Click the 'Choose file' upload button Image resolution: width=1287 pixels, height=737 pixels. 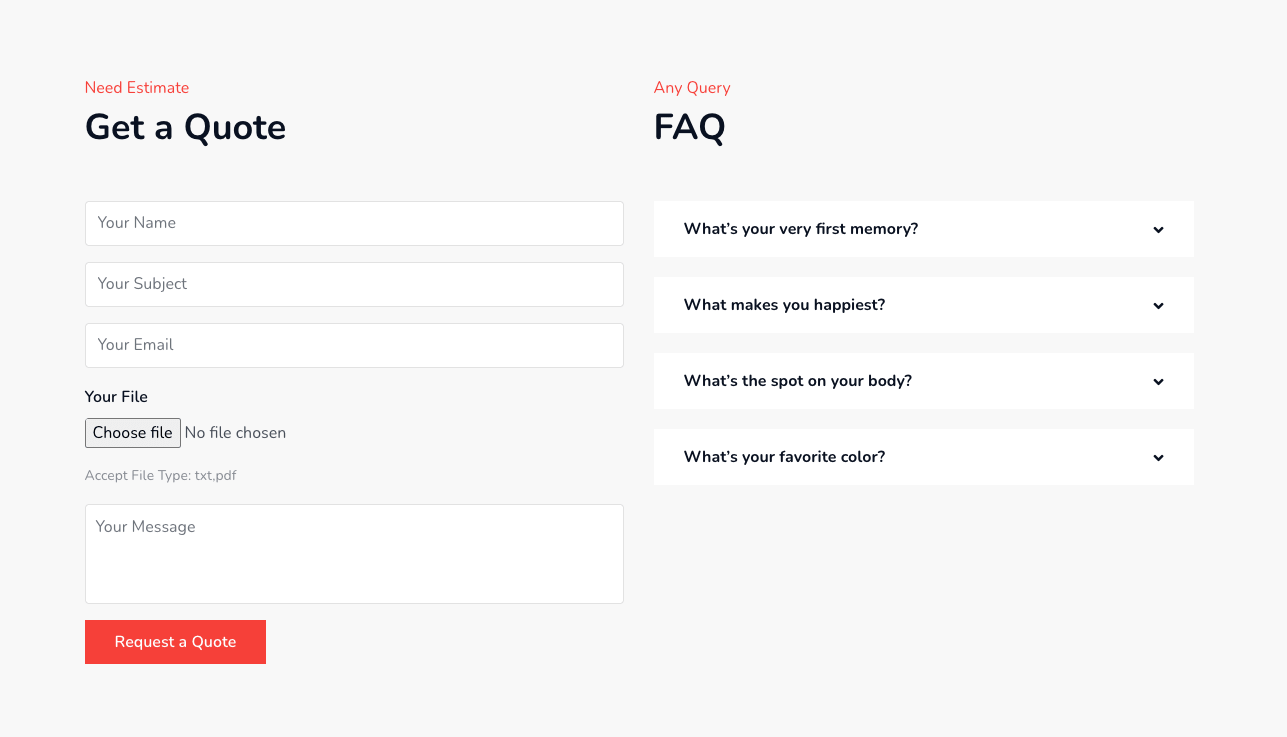click(133, 433)
